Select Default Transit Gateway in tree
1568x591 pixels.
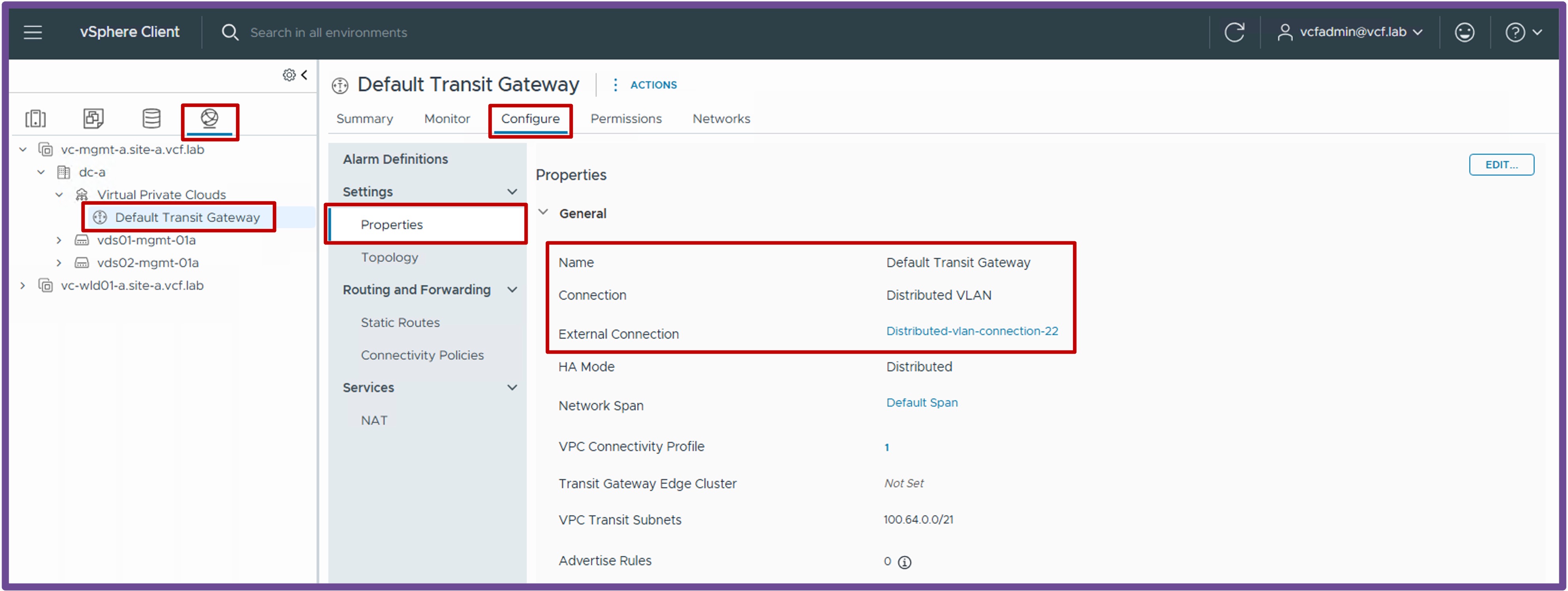point(187,217)
